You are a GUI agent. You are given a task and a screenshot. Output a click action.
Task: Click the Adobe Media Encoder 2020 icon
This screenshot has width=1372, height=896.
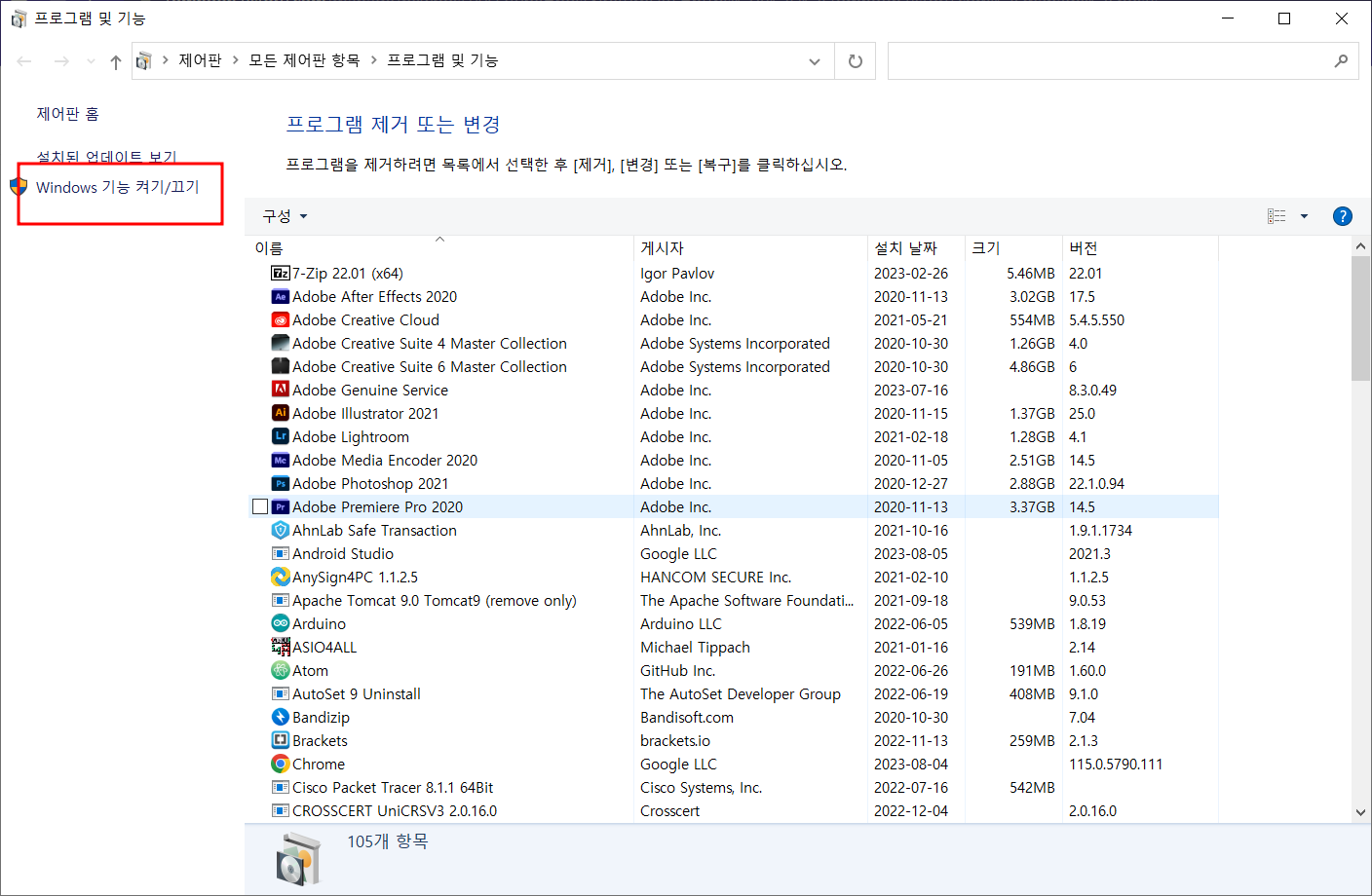tap(281, 460)
